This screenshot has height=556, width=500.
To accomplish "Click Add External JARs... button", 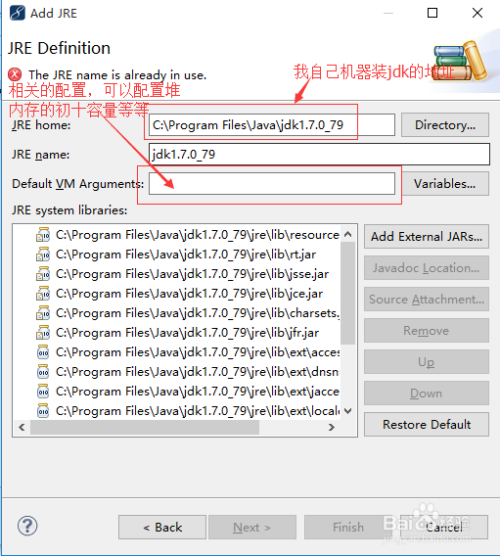I will point(426,237).
